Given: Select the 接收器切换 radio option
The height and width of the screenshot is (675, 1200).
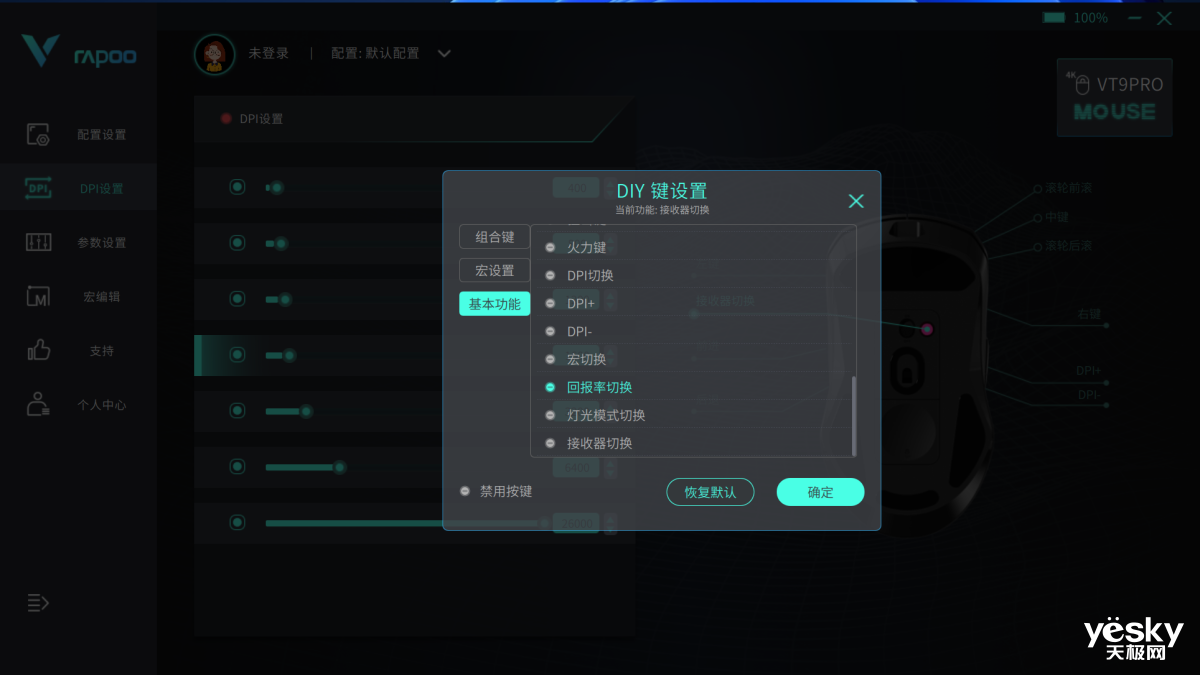Looking at the screenshot, I should [550, 443].
